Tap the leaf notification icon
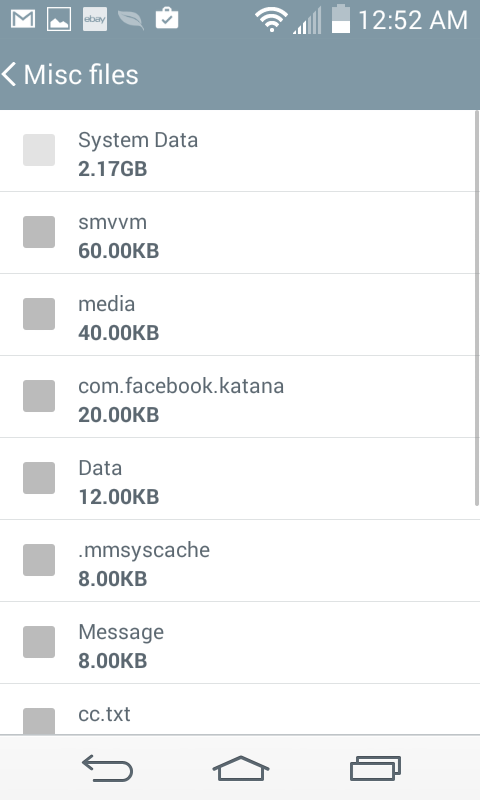This screenshot has width=480, height=800. coord(131,20)
